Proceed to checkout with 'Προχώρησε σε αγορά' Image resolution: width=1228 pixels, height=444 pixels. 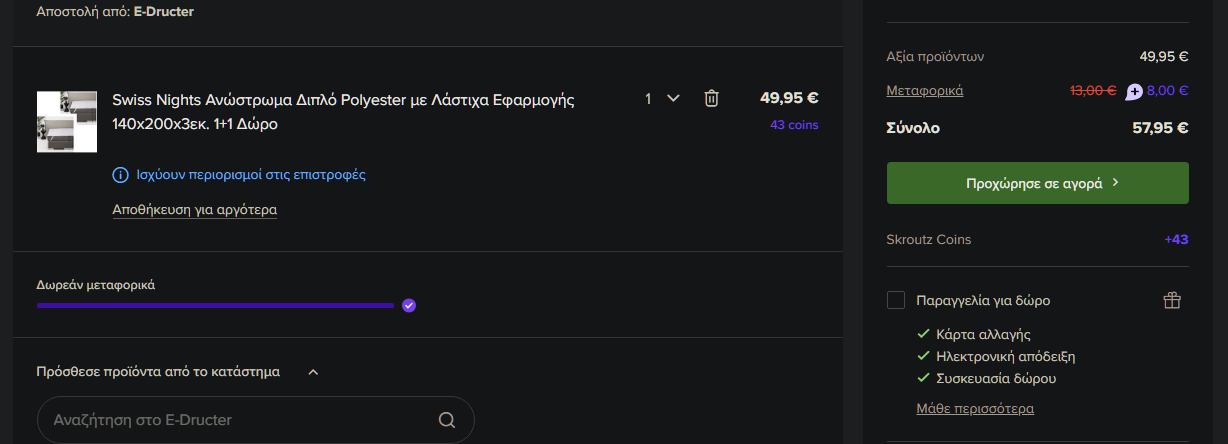click(x=1036, y=183)
